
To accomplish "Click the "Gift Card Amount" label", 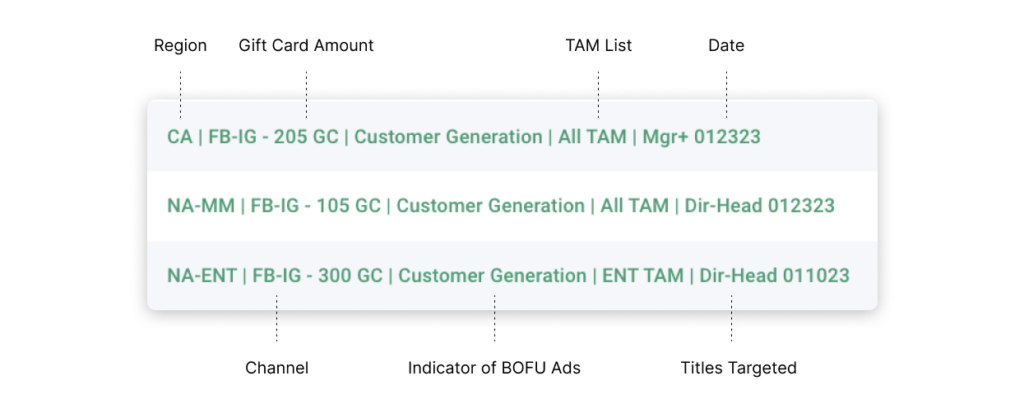I will pyautogui.click(x=306, y=46).
